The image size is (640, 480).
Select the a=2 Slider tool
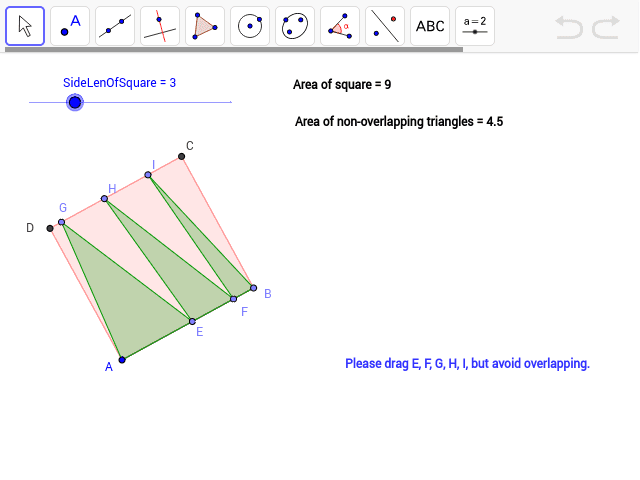(x=475, y=26)
